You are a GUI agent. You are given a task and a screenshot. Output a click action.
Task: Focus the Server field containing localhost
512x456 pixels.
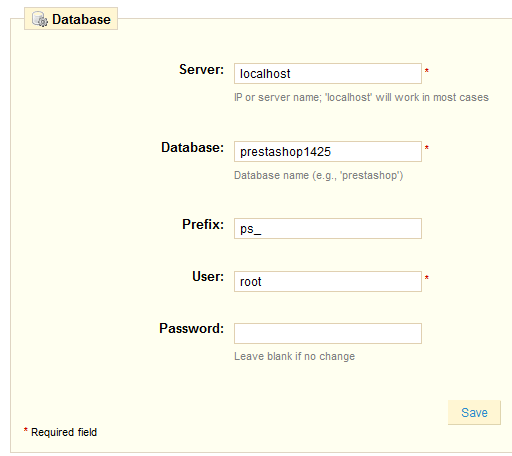point(328,73)
